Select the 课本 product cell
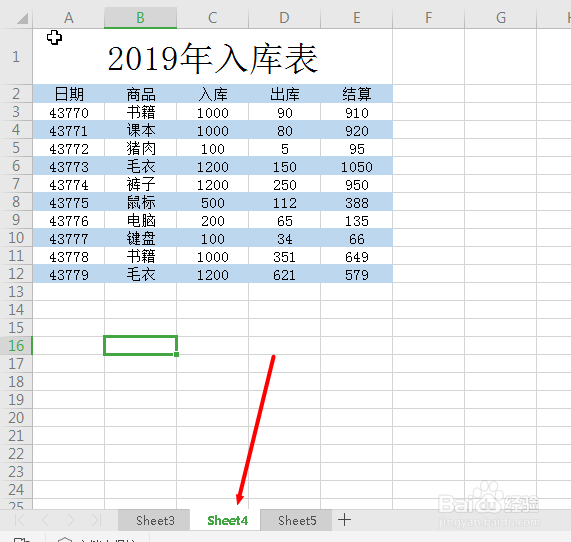 tap(141, 130)
